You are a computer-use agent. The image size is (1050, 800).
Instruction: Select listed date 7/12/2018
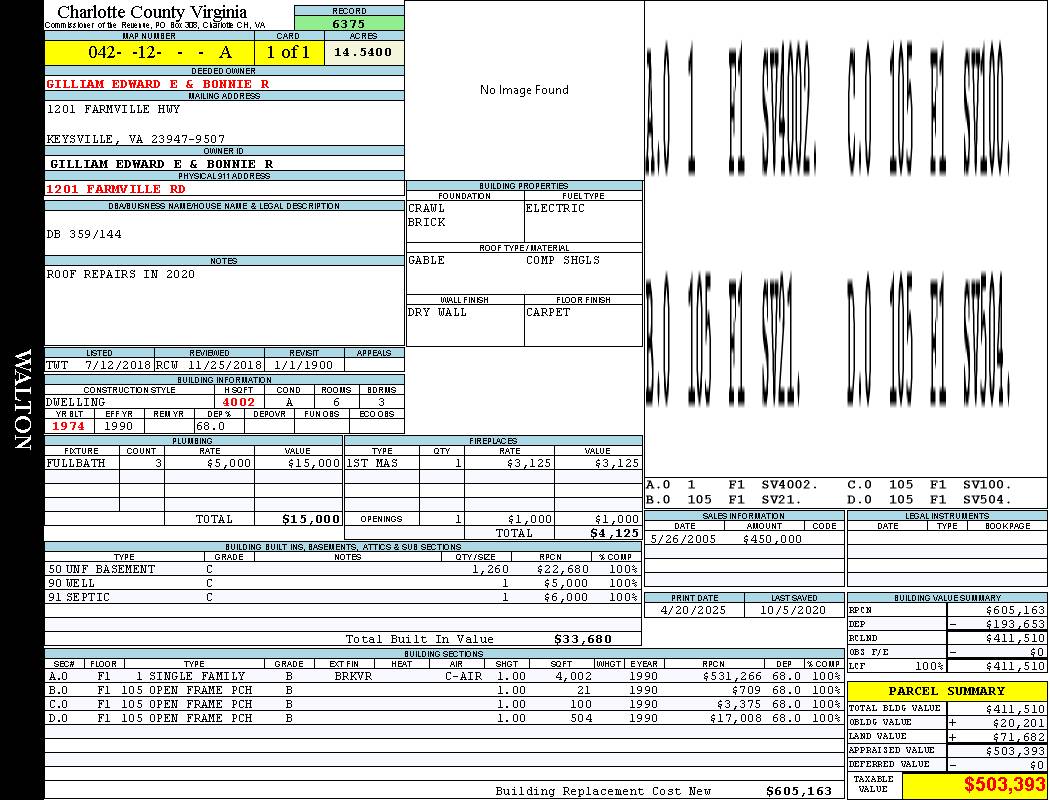[118, 366]
